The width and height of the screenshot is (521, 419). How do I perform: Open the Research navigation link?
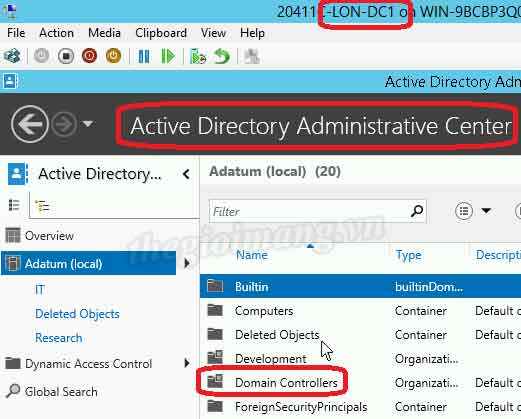(x=58, y=338)
